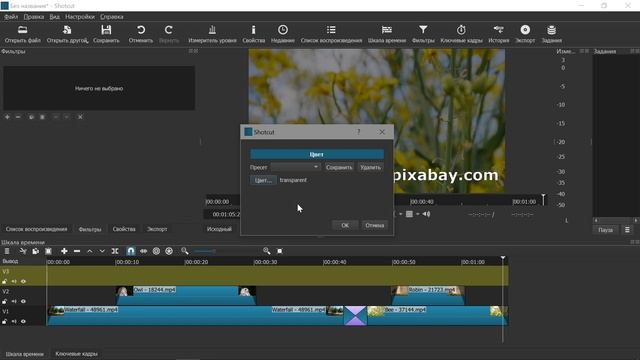Click the preset Сохранить button in the dialog

tap(339, 167)
